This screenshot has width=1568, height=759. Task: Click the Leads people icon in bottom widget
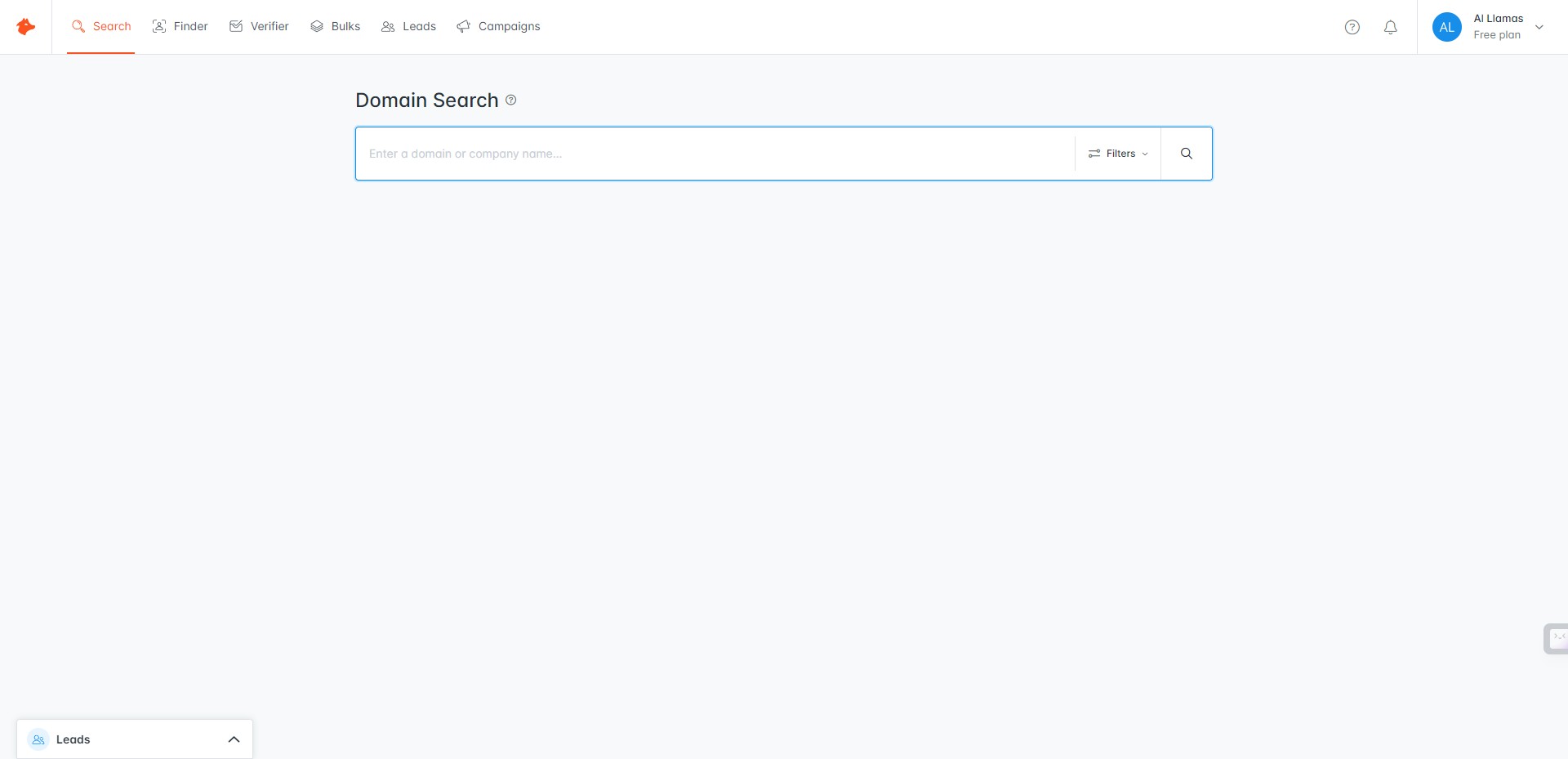[x=38, y=739]
